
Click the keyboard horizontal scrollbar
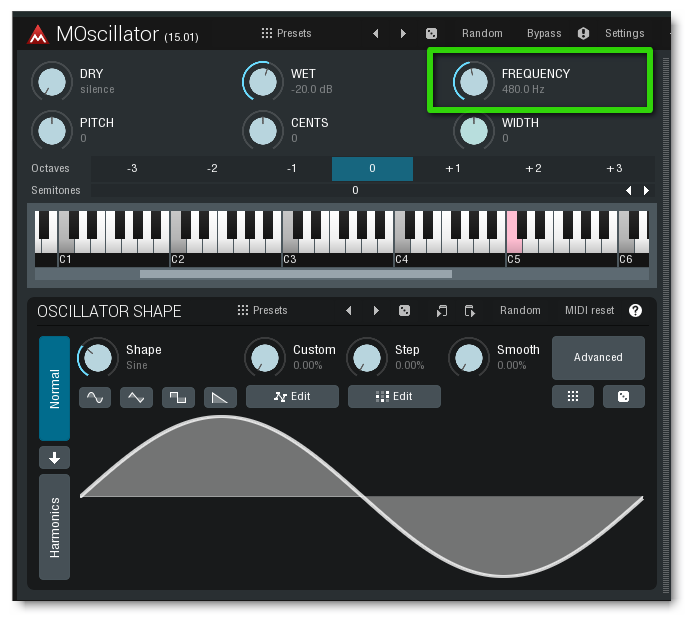tap(296, 274)
